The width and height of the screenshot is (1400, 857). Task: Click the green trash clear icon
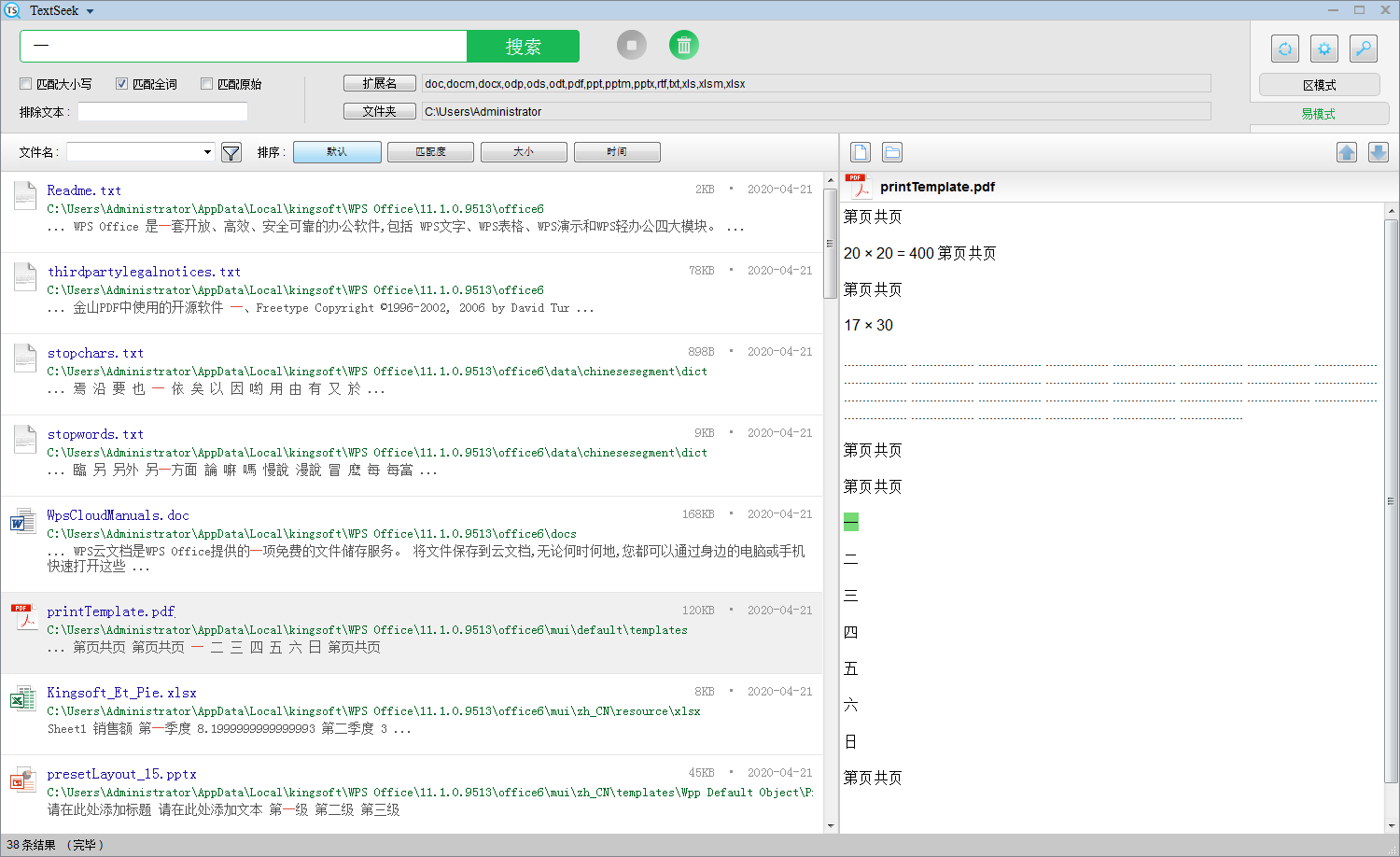(684, 45)
